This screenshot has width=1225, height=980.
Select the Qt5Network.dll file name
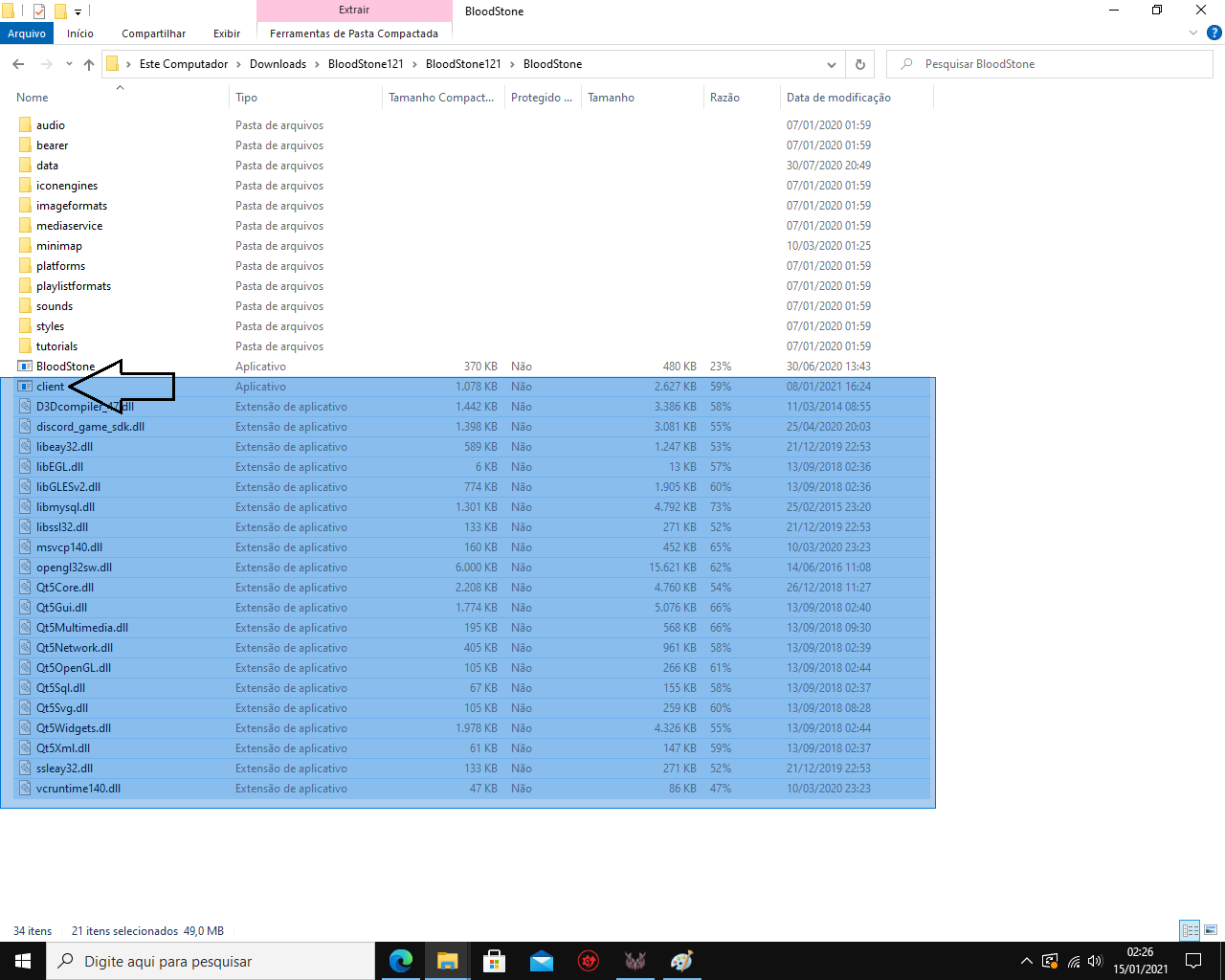75,648
